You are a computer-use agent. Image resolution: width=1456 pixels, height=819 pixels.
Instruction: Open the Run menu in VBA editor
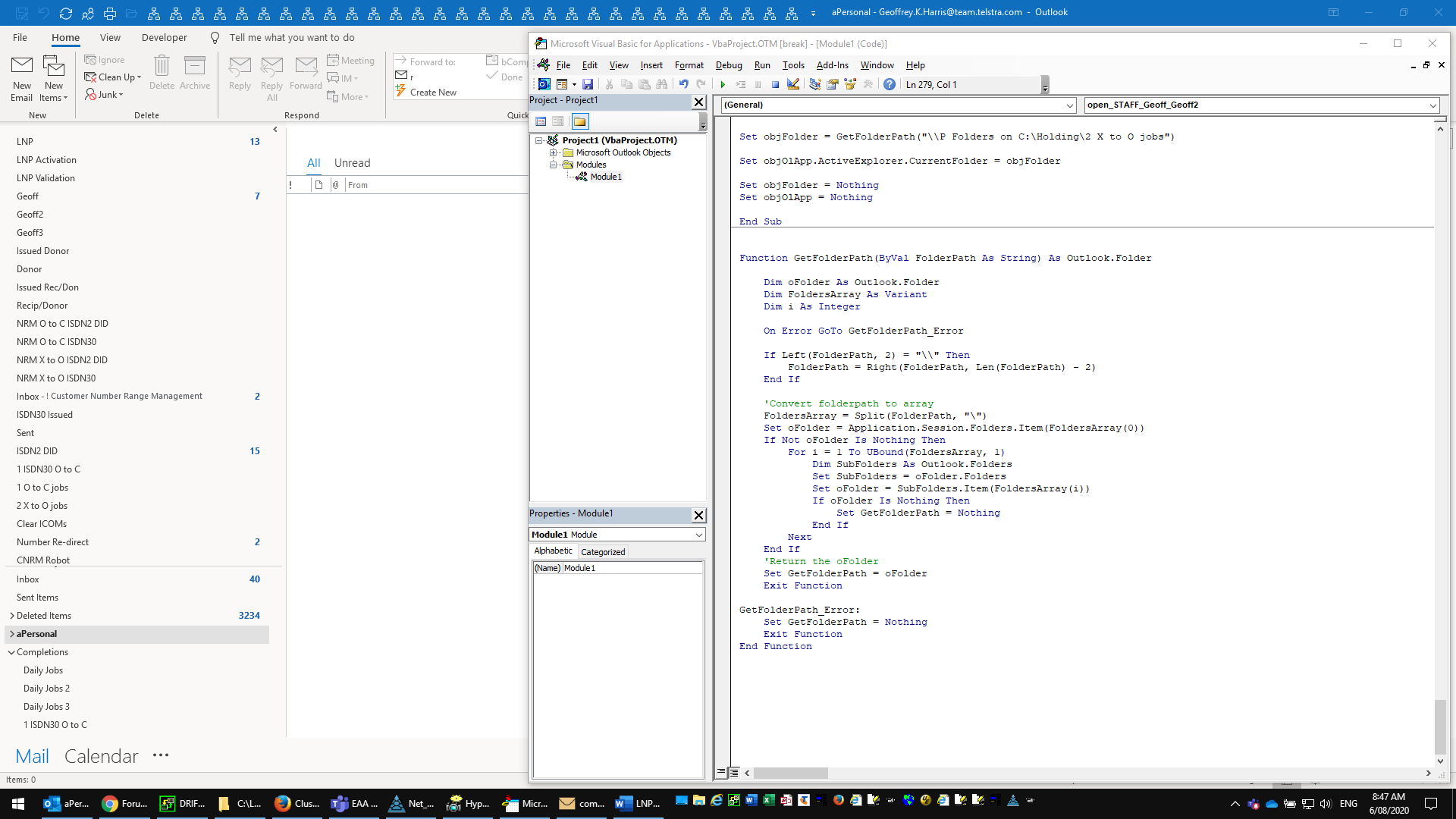[x=762, y=65]
